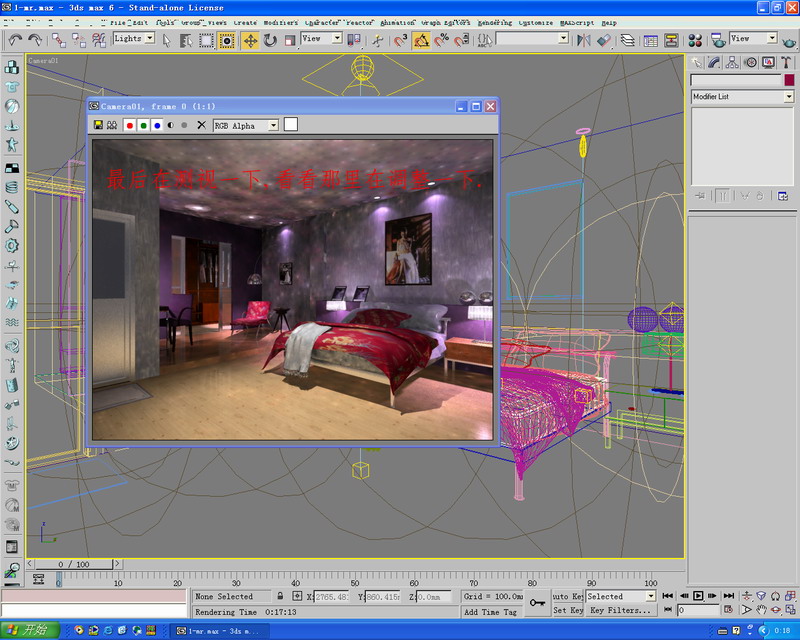800x640 pixels.
Task: Clear the rendered image with X icon
Action: pyautogui.click(x=201, y=126)
